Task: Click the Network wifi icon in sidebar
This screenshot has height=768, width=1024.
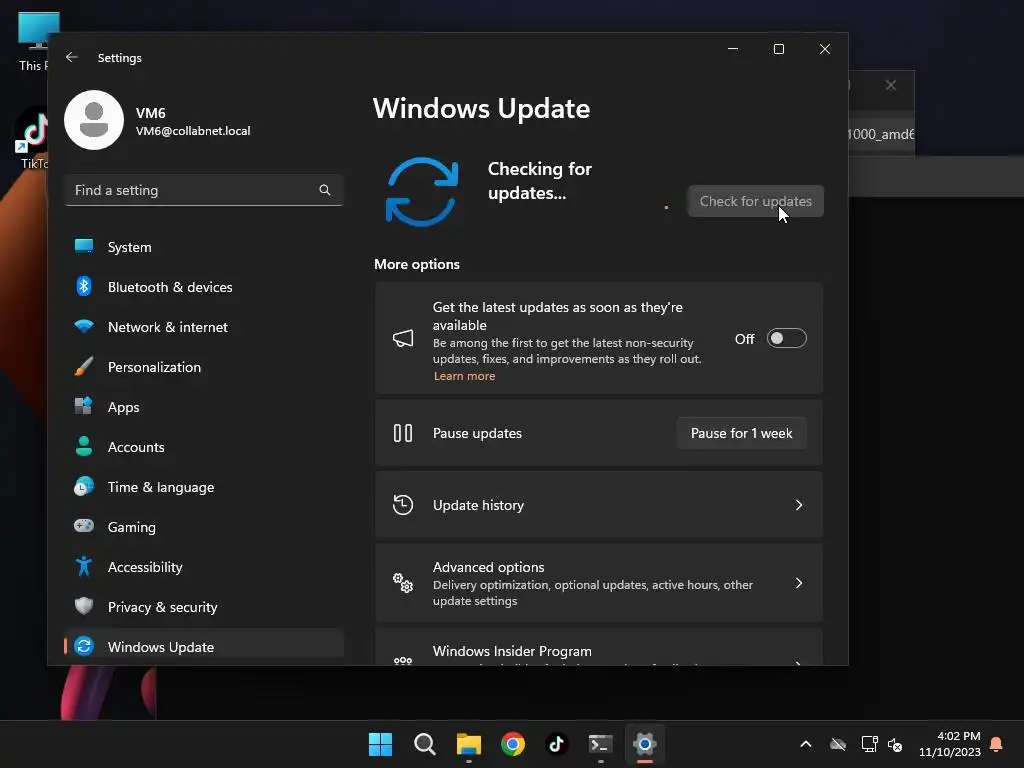Action: [x=84, y=326]
